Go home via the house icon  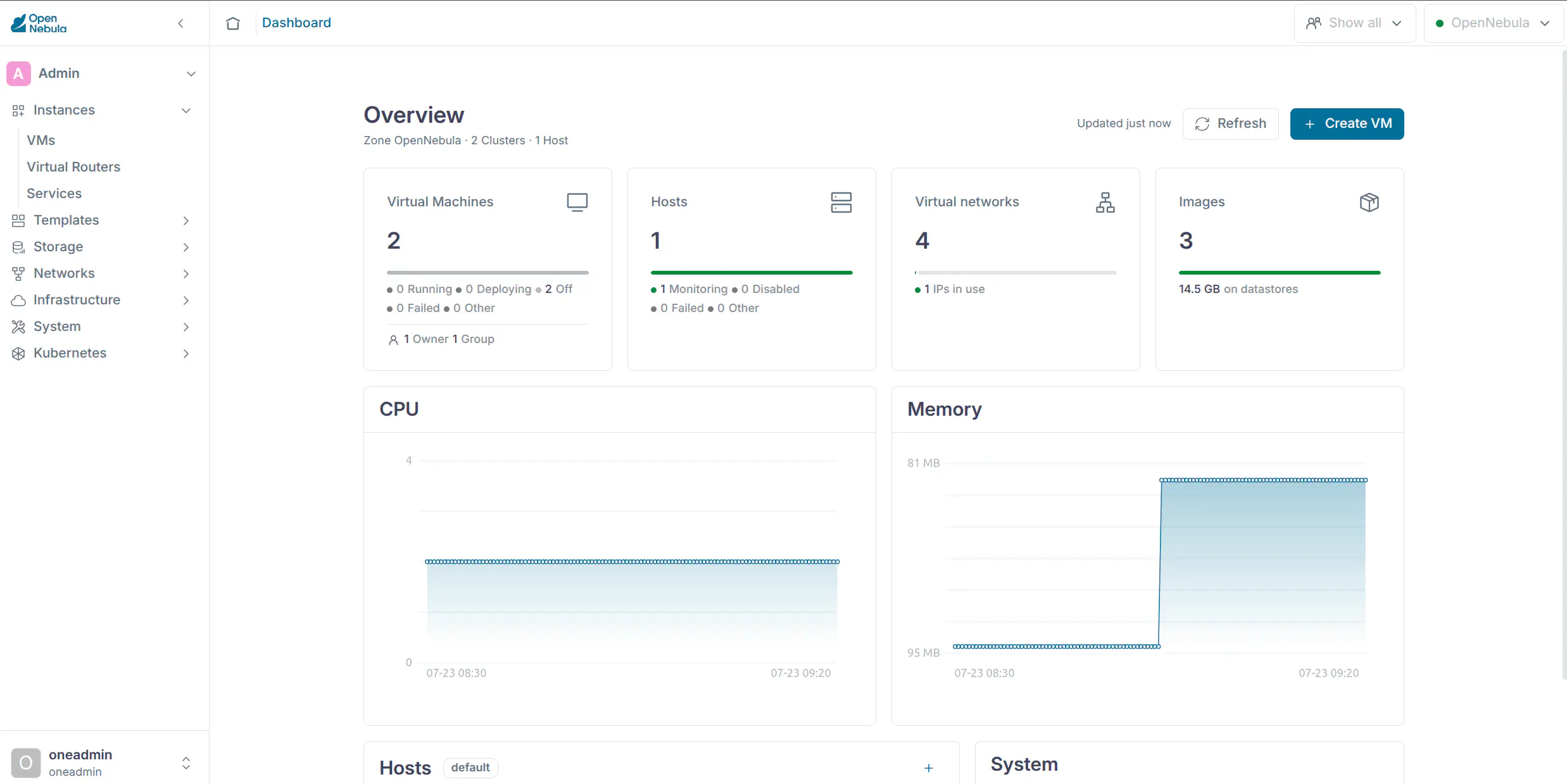click(233, 23)
